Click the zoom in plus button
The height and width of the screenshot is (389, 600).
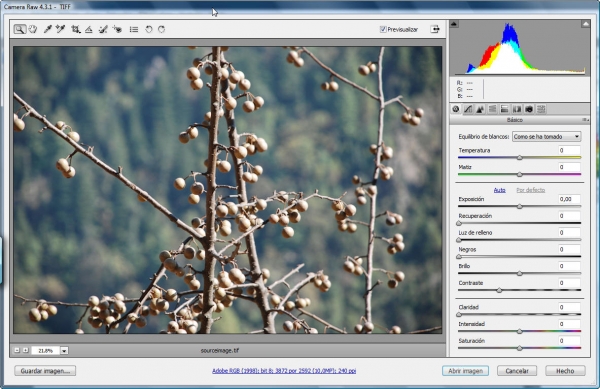pyautogui.click(x=25, y=350)
